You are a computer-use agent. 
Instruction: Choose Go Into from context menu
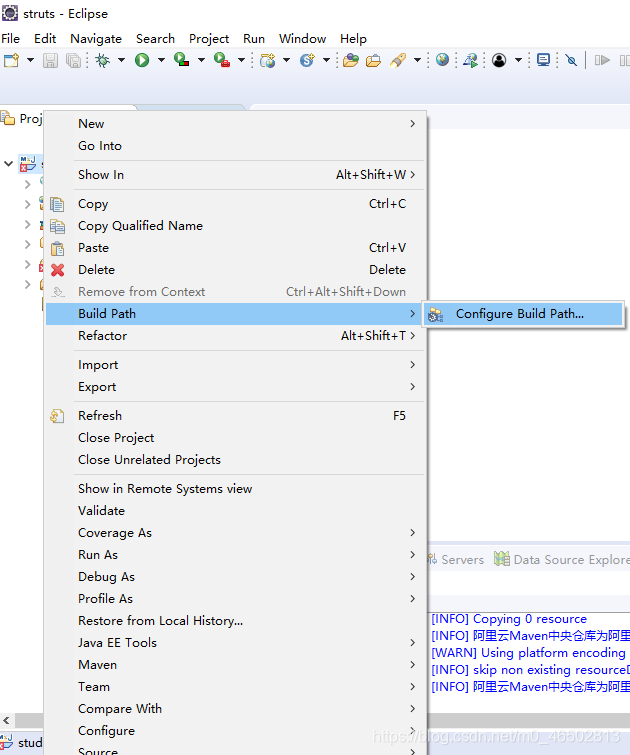pos(235,146)
